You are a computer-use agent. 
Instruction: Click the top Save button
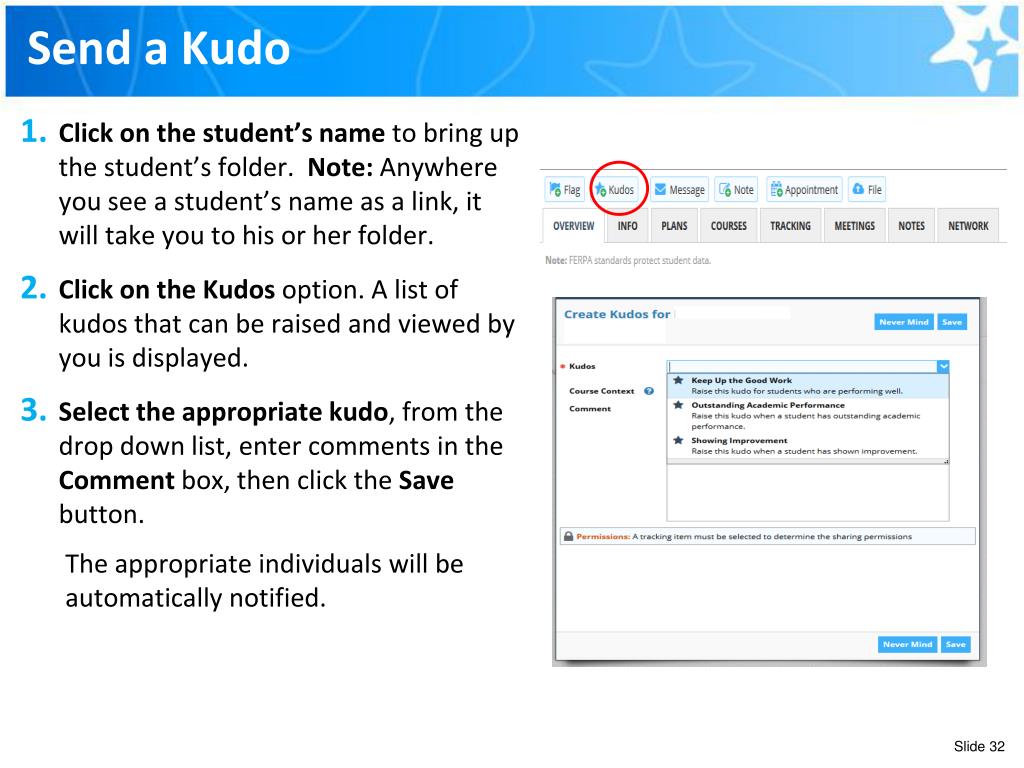952,322
